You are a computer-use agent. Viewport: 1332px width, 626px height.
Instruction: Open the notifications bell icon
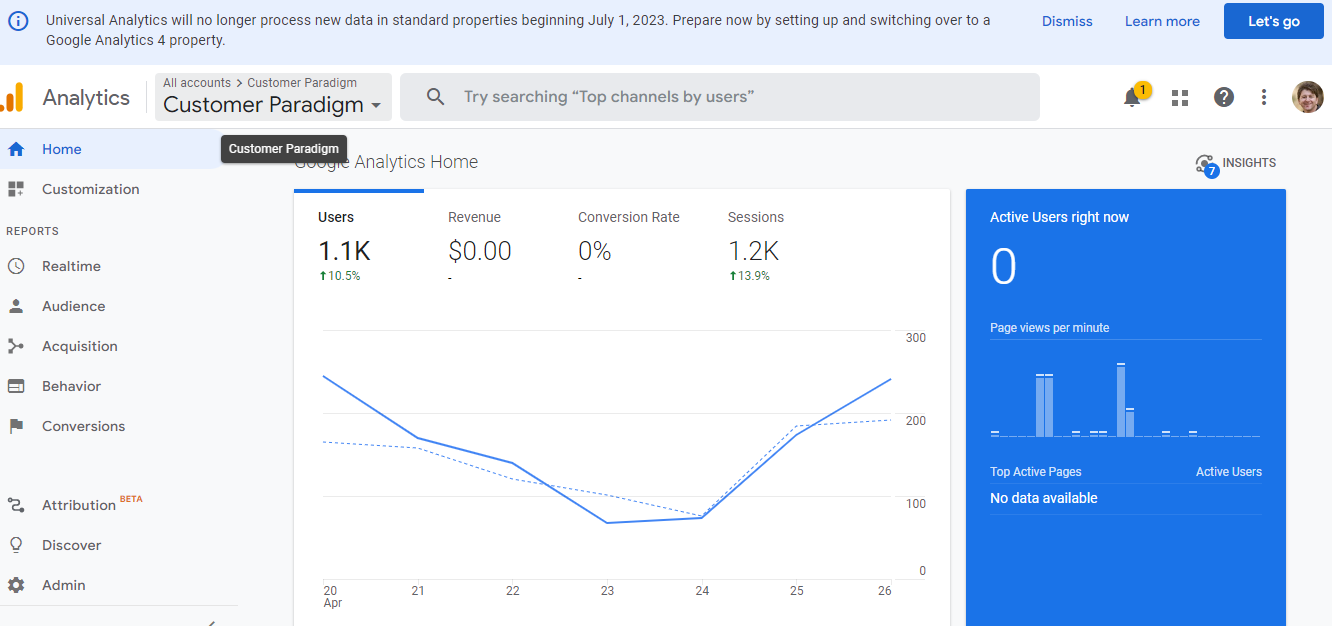(x=1133, y=96)
